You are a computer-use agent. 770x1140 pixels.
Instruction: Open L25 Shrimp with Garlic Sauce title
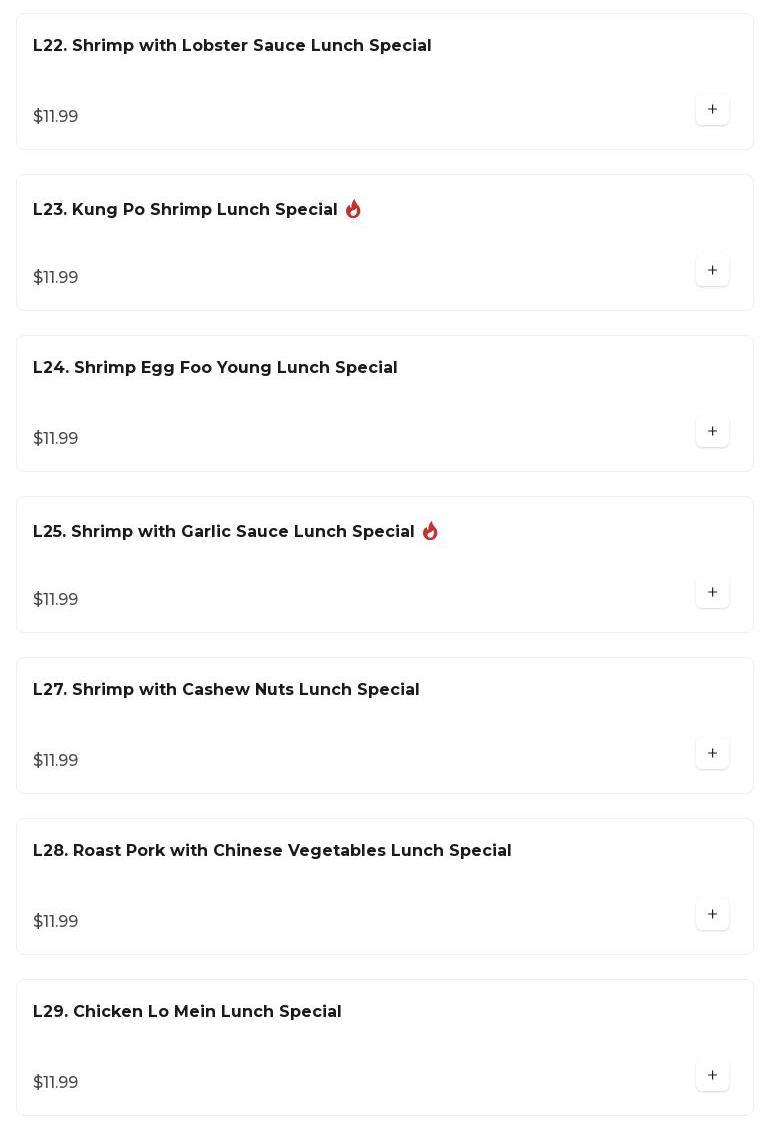pyautogui.click(x=223, y=532)
